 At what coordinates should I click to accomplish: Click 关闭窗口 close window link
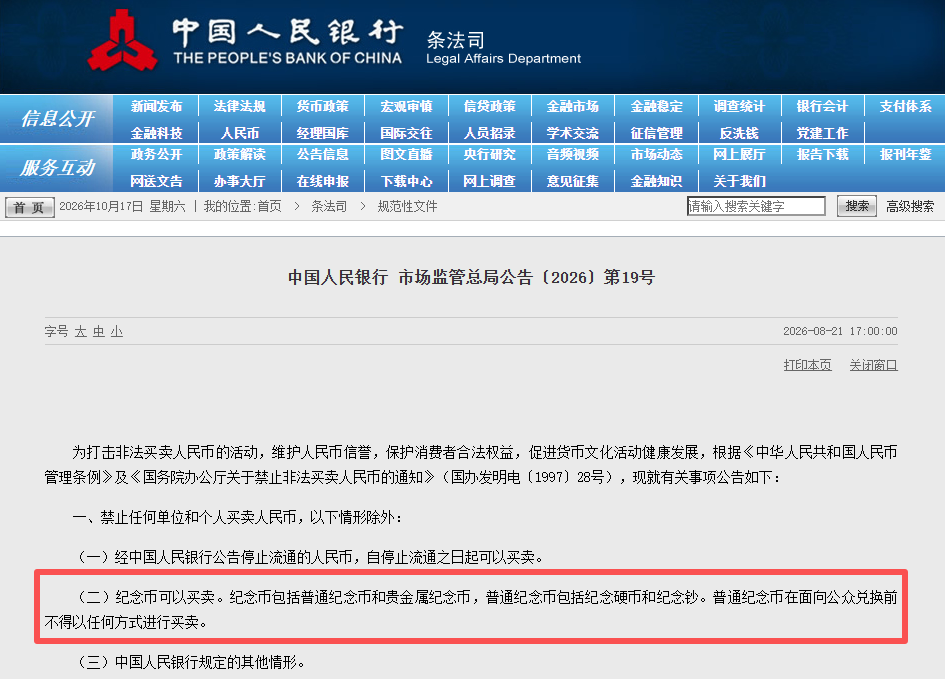[874, 365]
